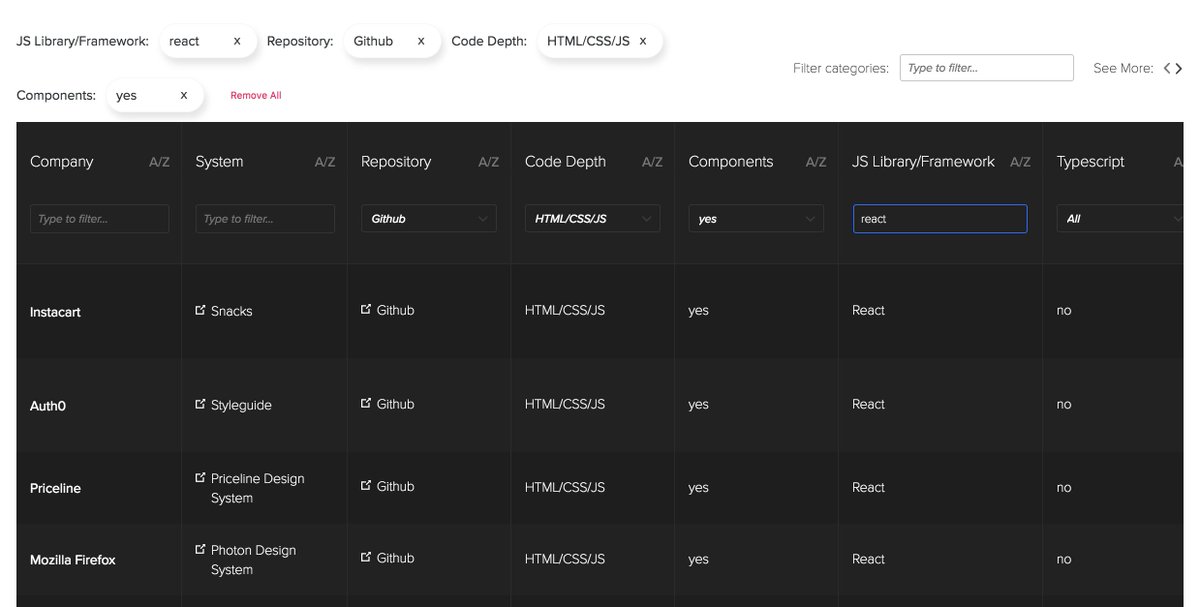This screenshot has width=1200, height=607.
Task: Click the Code Depth column header
Action: 565,162
